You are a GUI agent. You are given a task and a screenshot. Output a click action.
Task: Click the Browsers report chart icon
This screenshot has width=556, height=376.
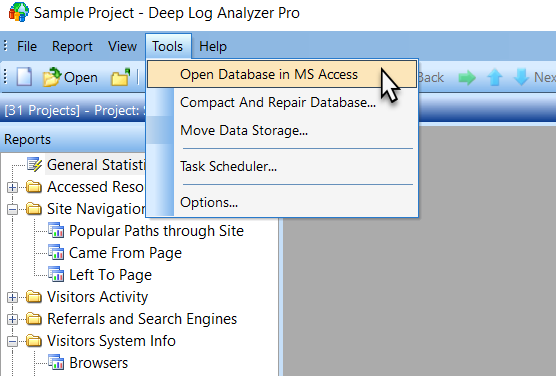(x=56, y=363)
